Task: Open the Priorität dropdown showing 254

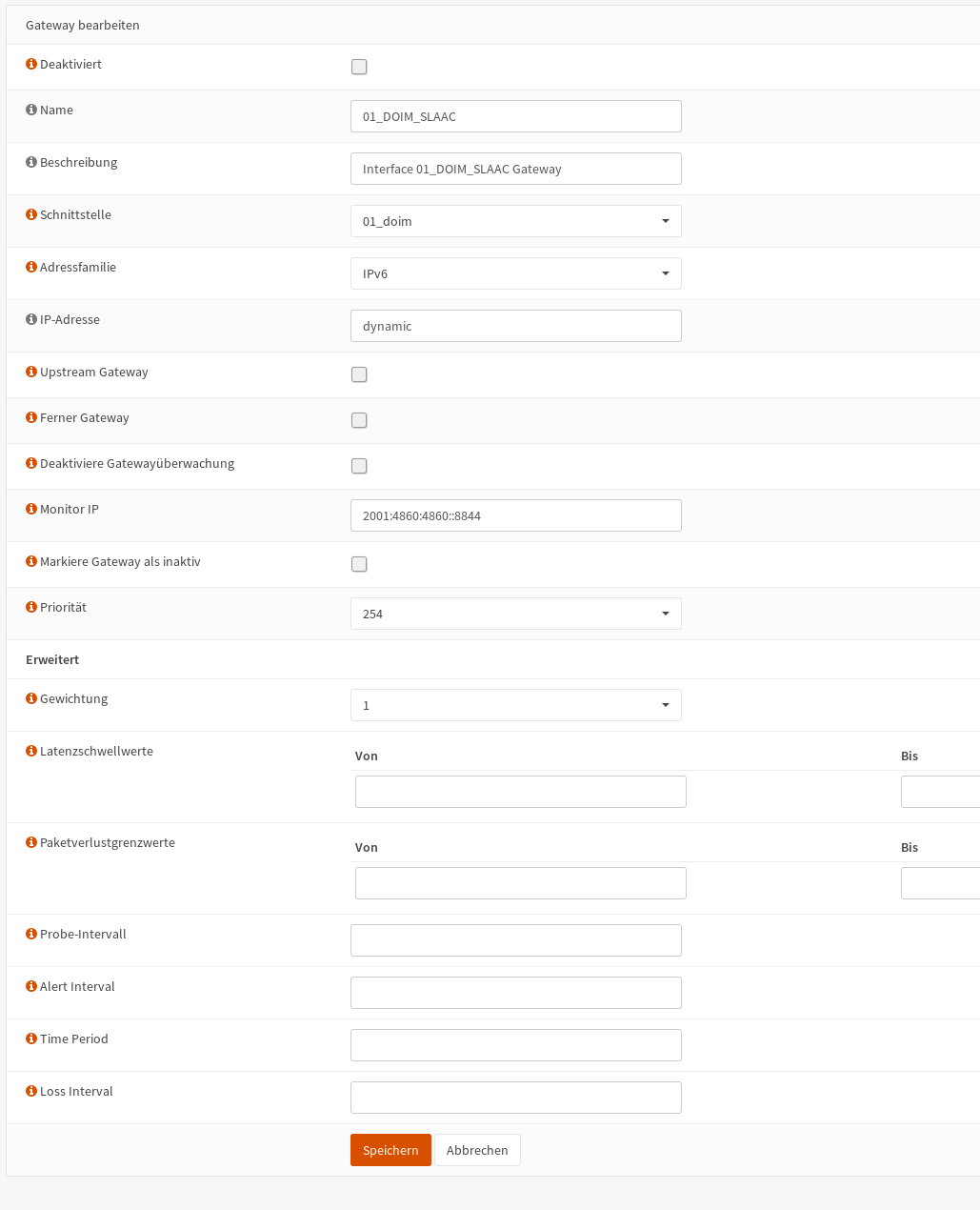Action: pos(516,614)
